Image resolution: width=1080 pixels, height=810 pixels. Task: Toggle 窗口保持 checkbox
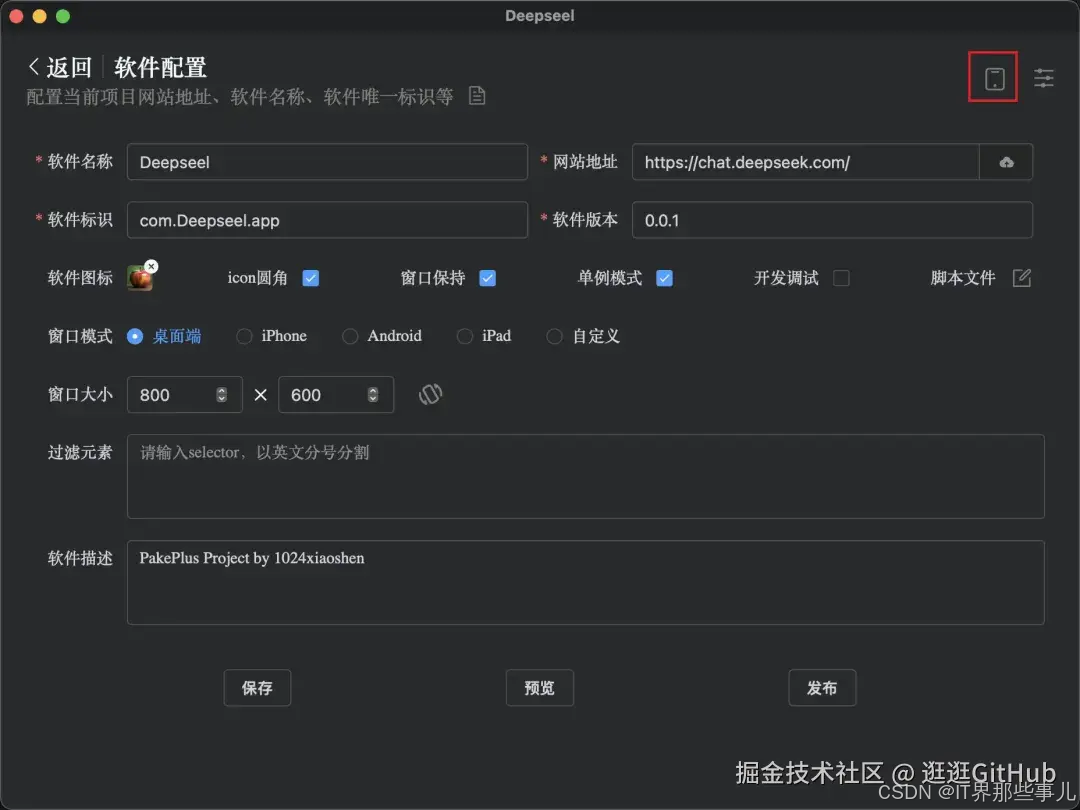[487, 278]
